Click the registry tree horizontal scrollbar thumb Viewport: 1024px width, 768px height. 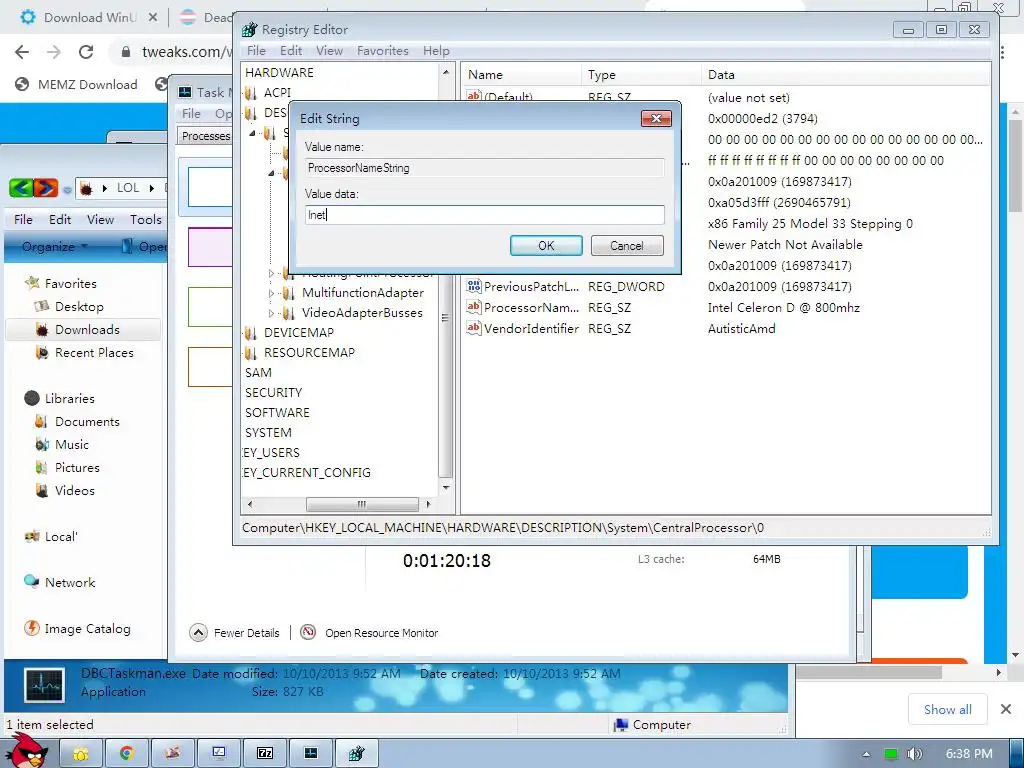362,504
